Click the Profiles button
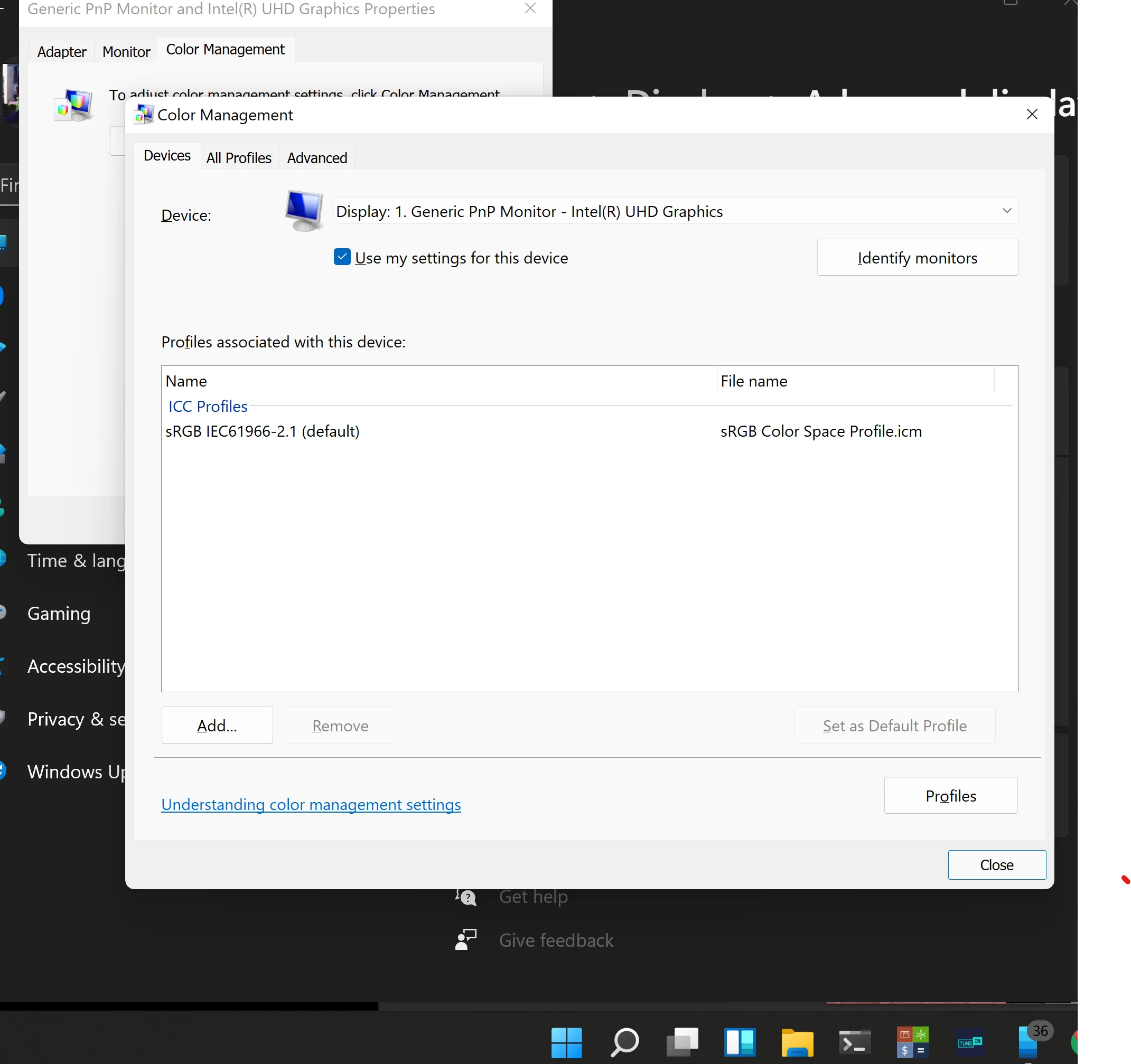This screenshot has height=1064, width=1131. (950, 795)
